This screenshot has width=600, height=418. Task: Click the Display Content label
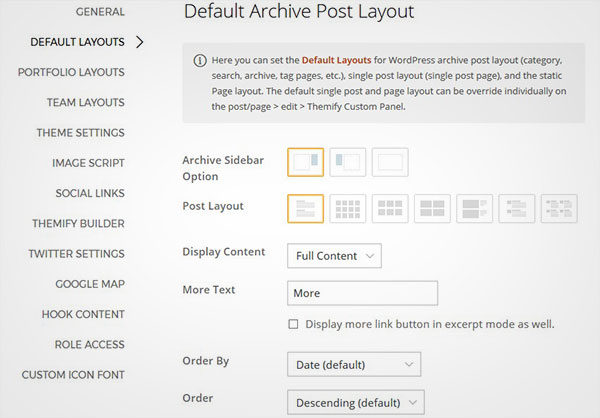click(224, 251)
